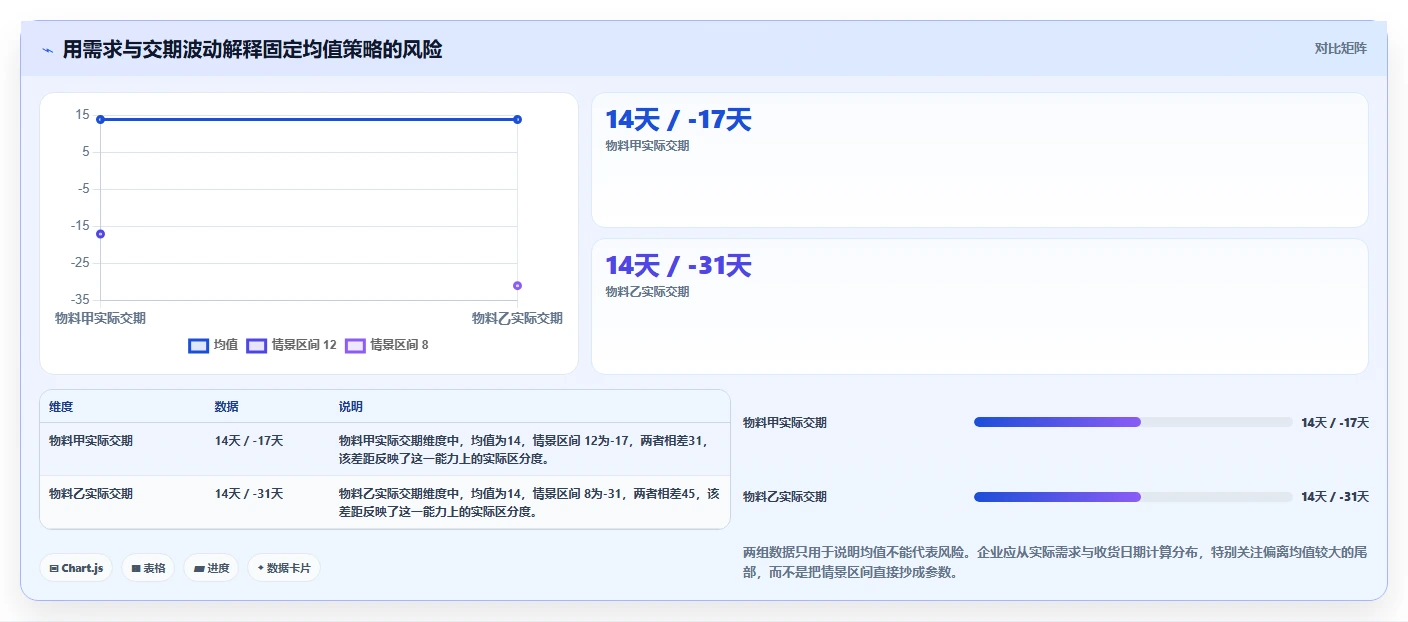Click the 说明 table column header
The image size is (1408, 622).
(x=351, y=407)
